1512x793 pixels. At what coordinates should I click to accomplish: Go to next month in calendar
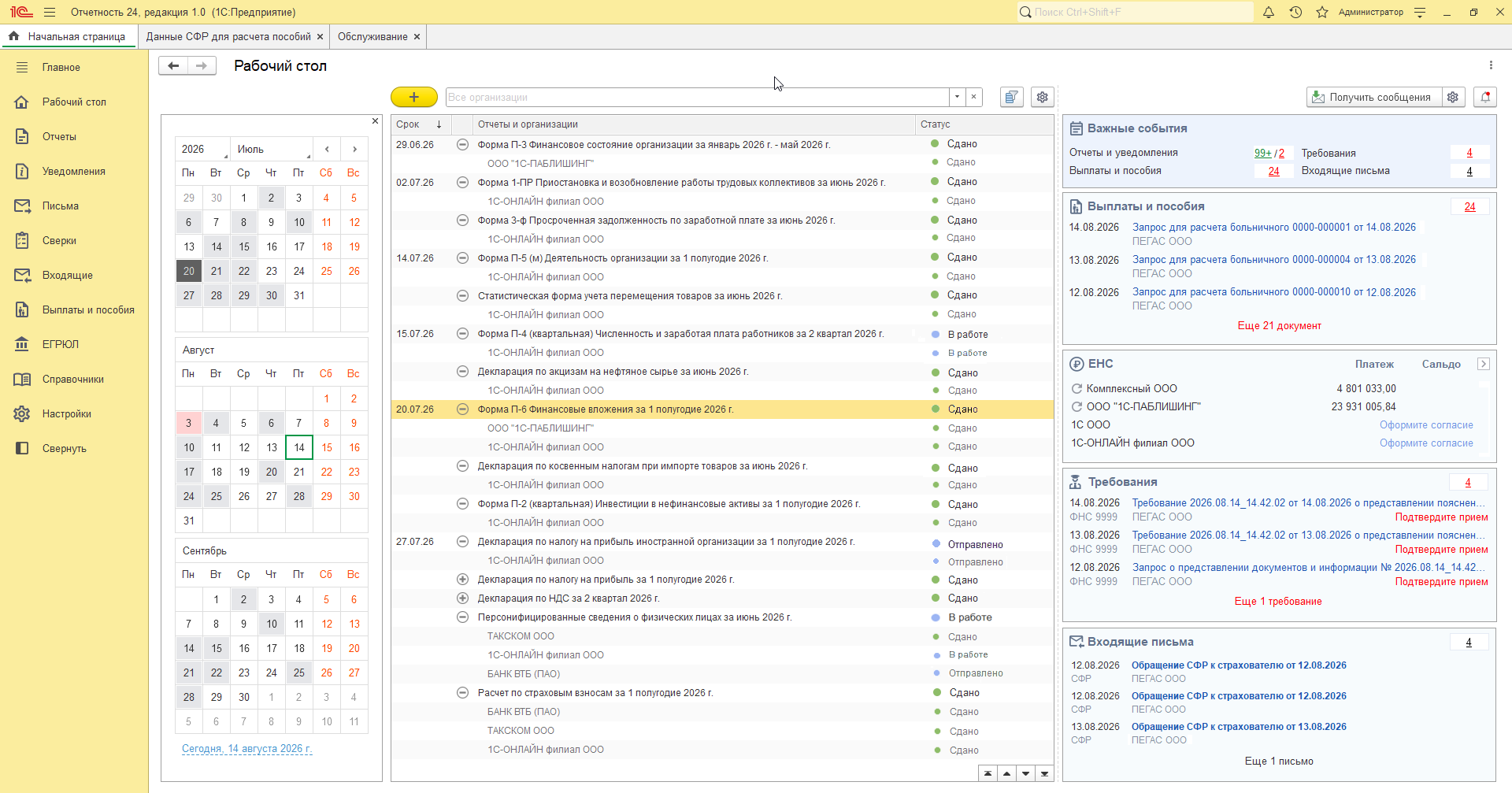tap(354, 149)
